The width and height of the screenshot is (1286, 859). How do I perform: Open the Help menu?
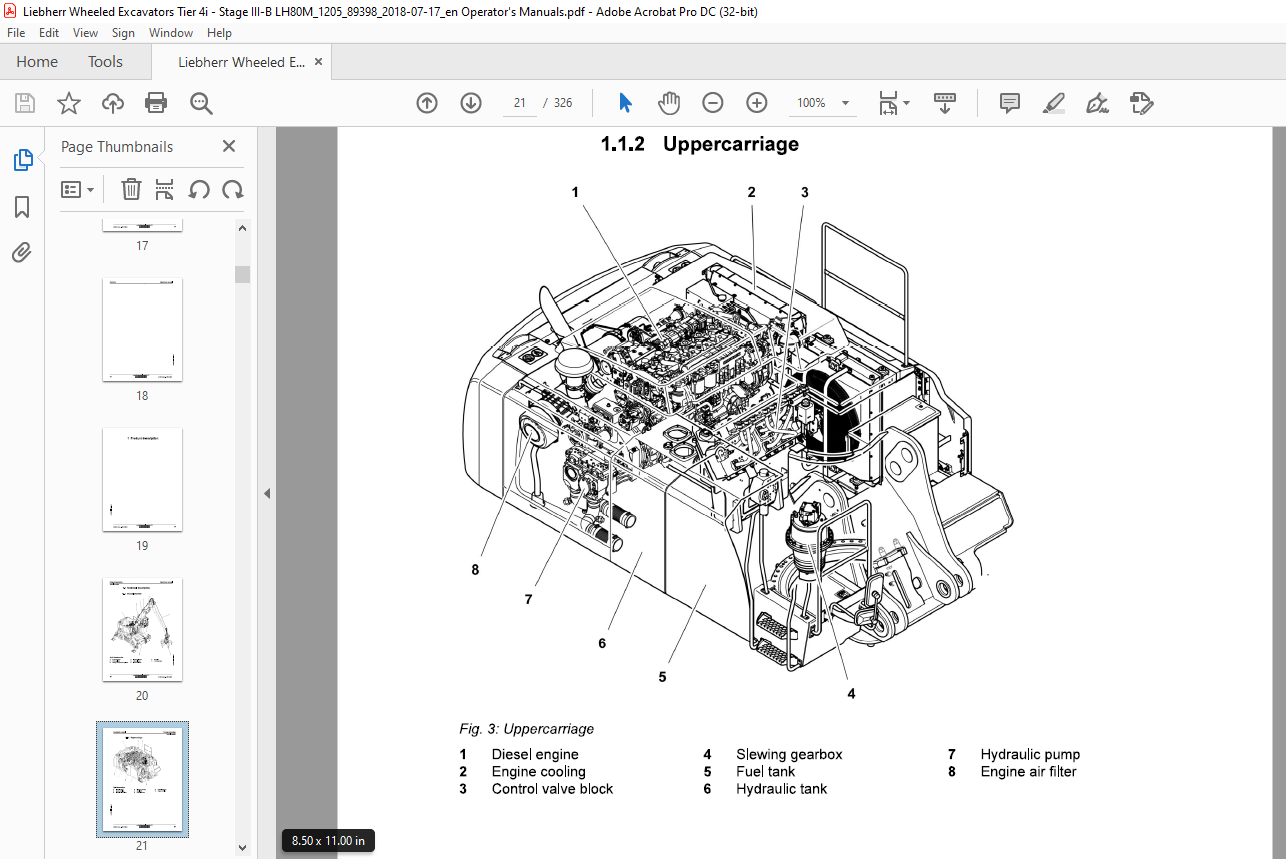point(219,33)
